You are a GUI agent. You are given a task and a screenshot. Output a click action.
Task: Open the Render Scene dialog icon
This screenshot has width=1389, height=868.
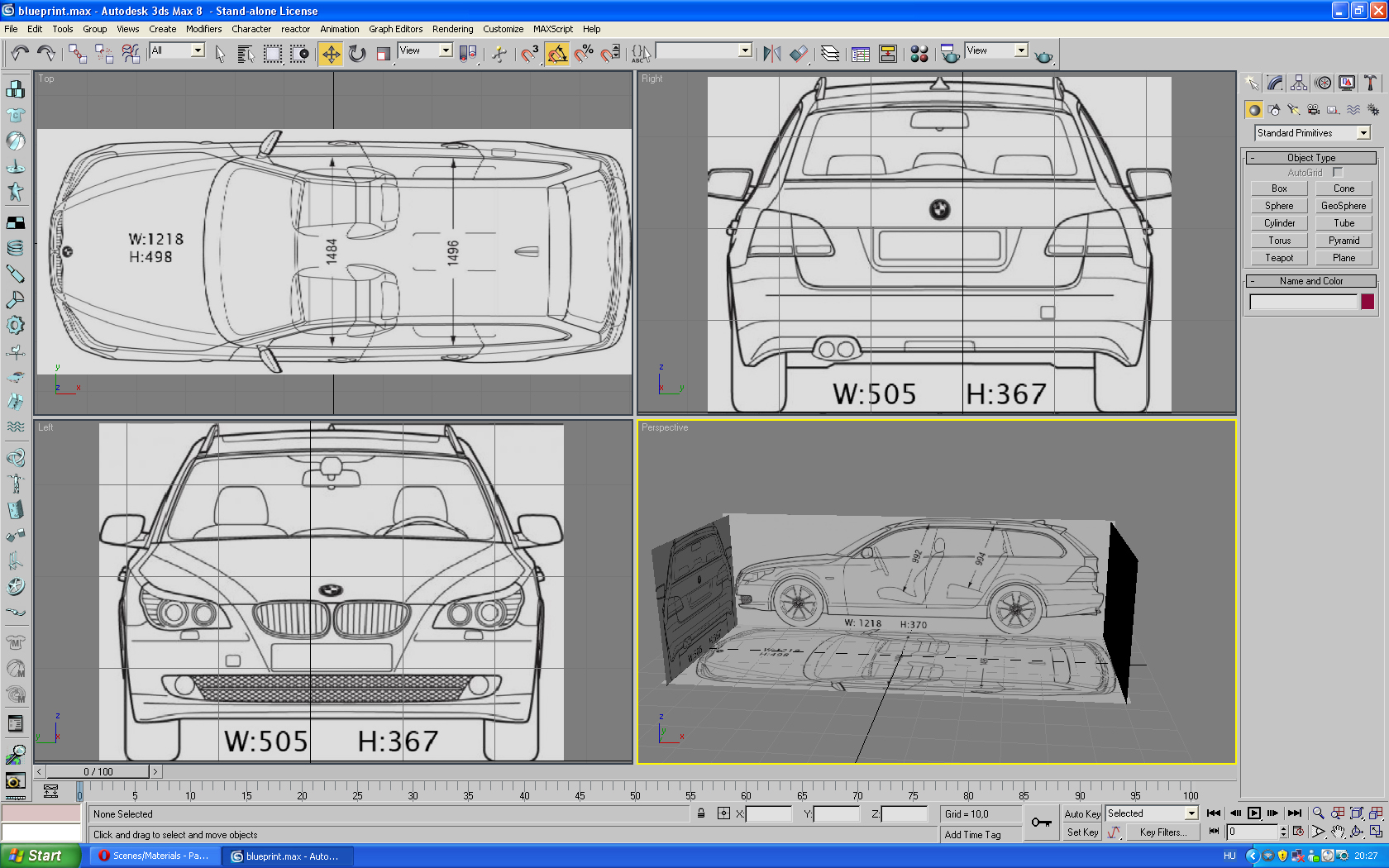point(950,54)
